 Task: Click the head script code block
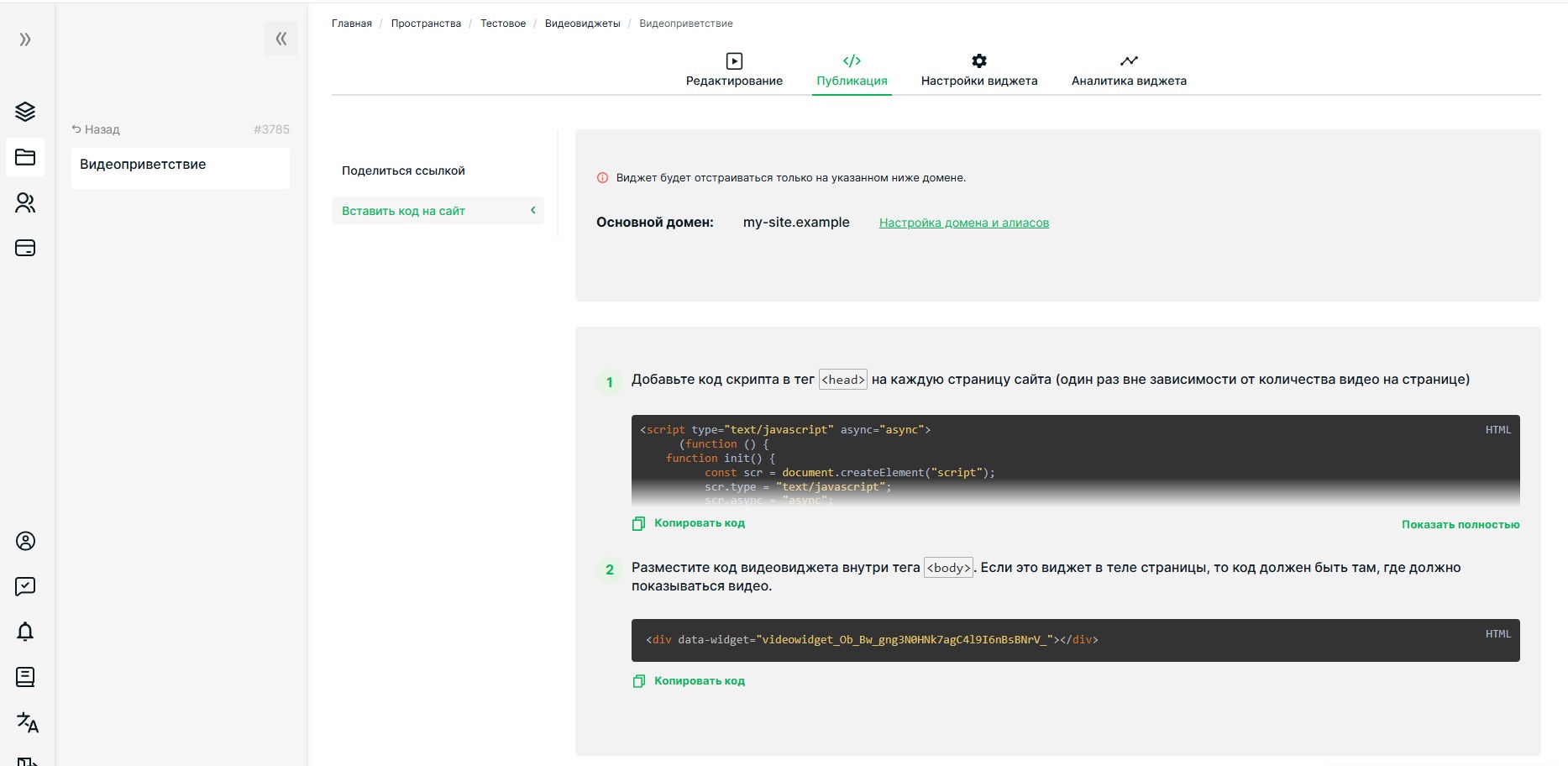[x=1076, y=460]
